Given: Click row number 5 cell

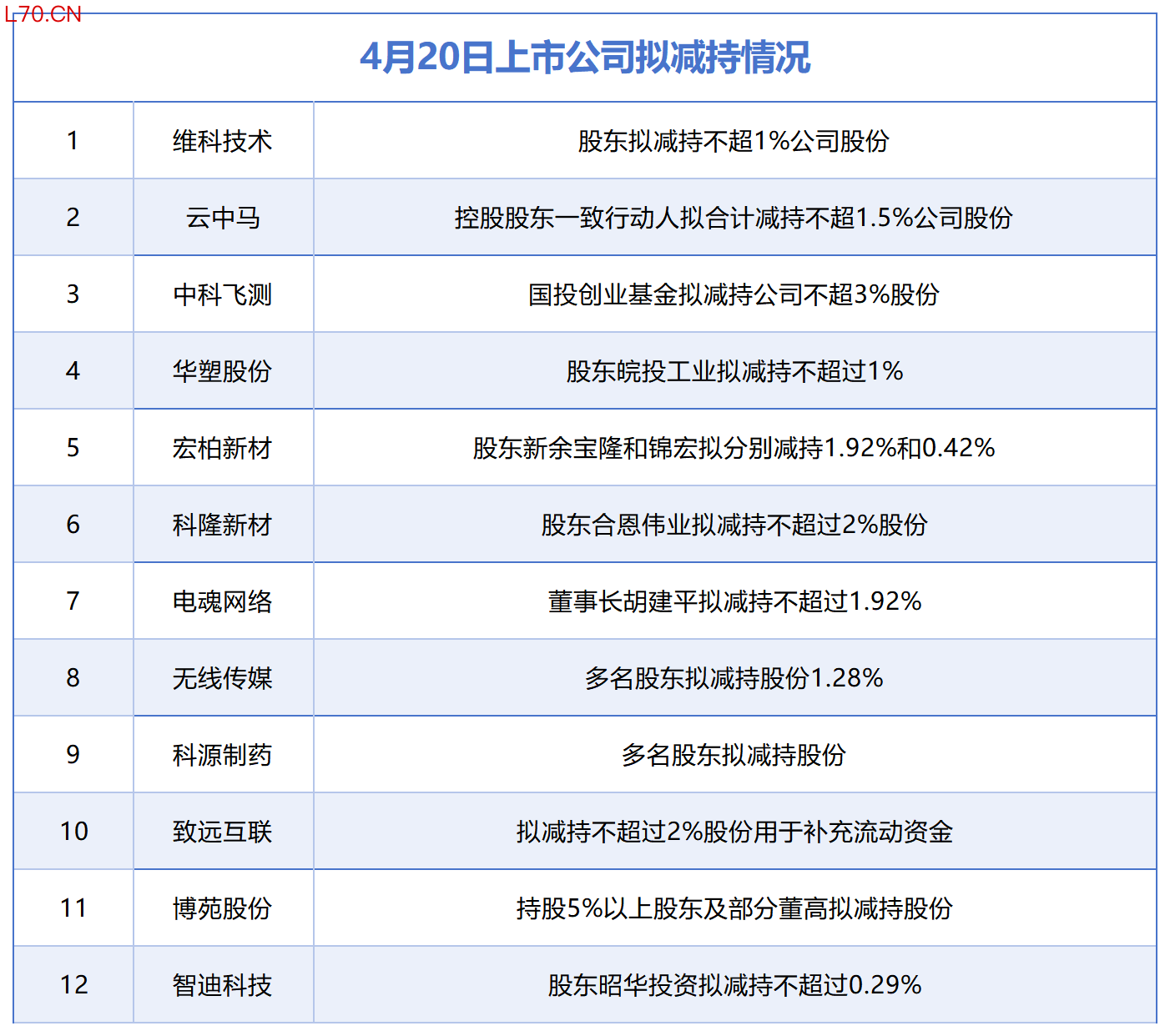Looking at the screenshot, I should pos(73,448).
